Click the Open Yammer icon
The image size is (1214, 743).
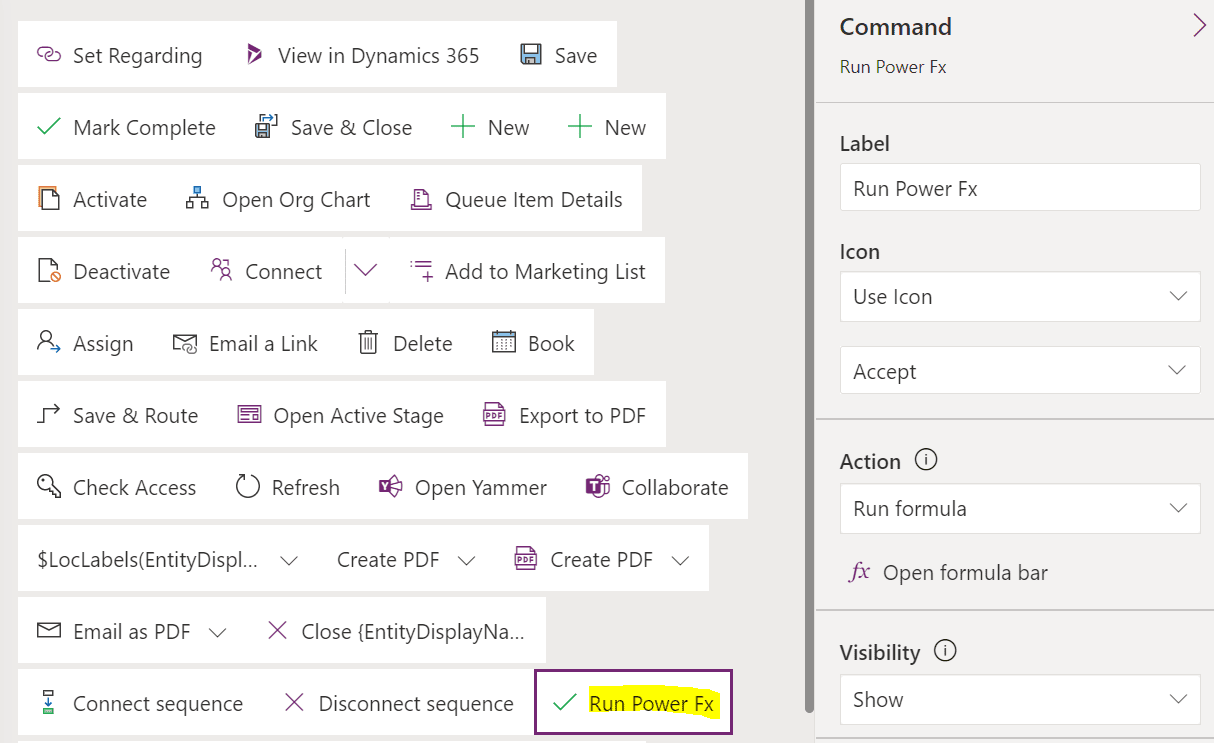click(x=390, y=487)
